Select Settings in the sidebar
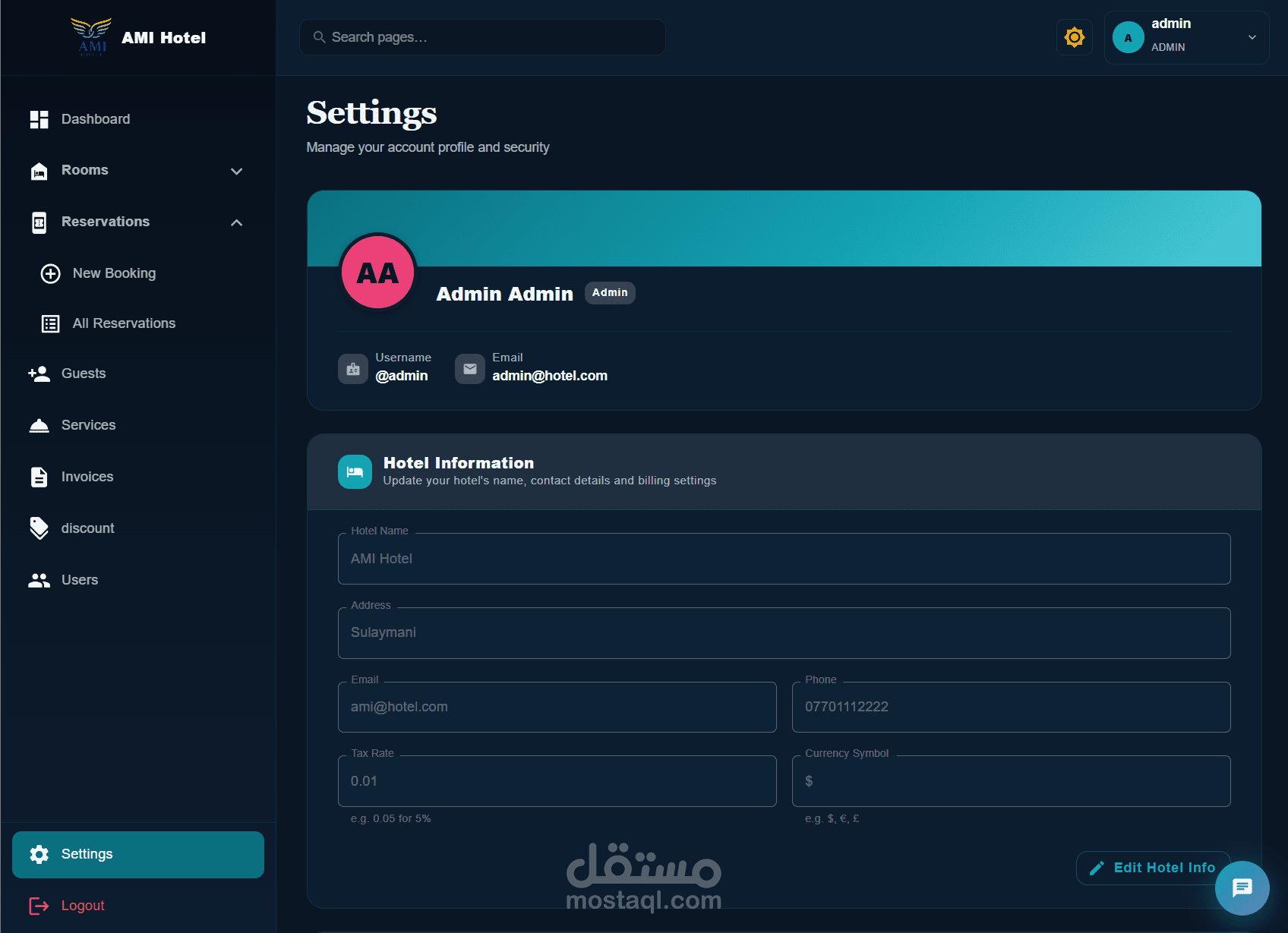The width and height of the screenshot is (1288, 933). [137, 854]
